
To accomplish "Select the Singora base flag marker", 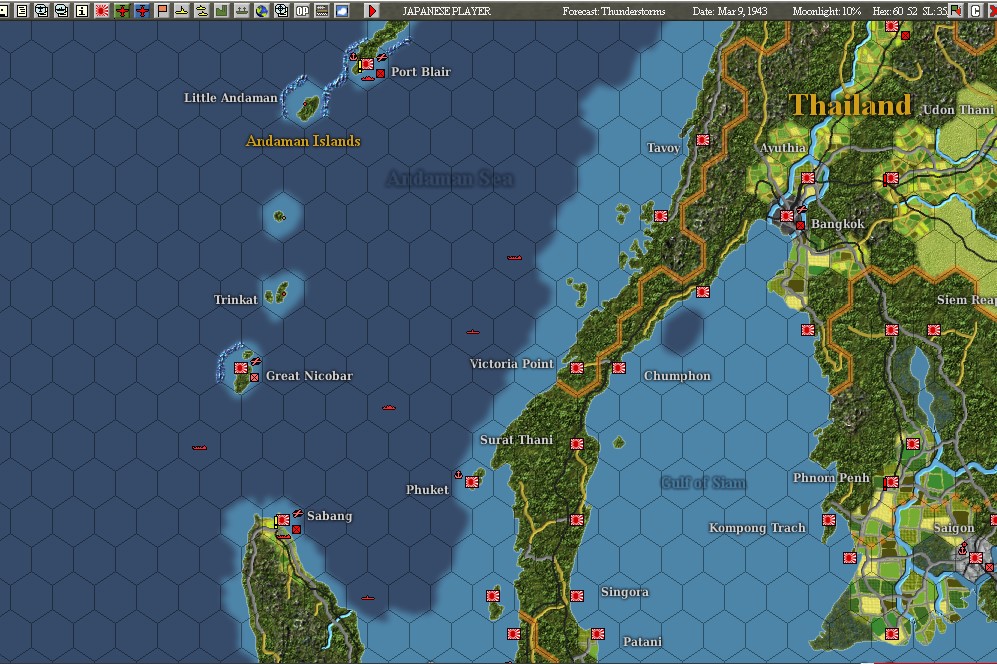I will [x=577, y=596].
